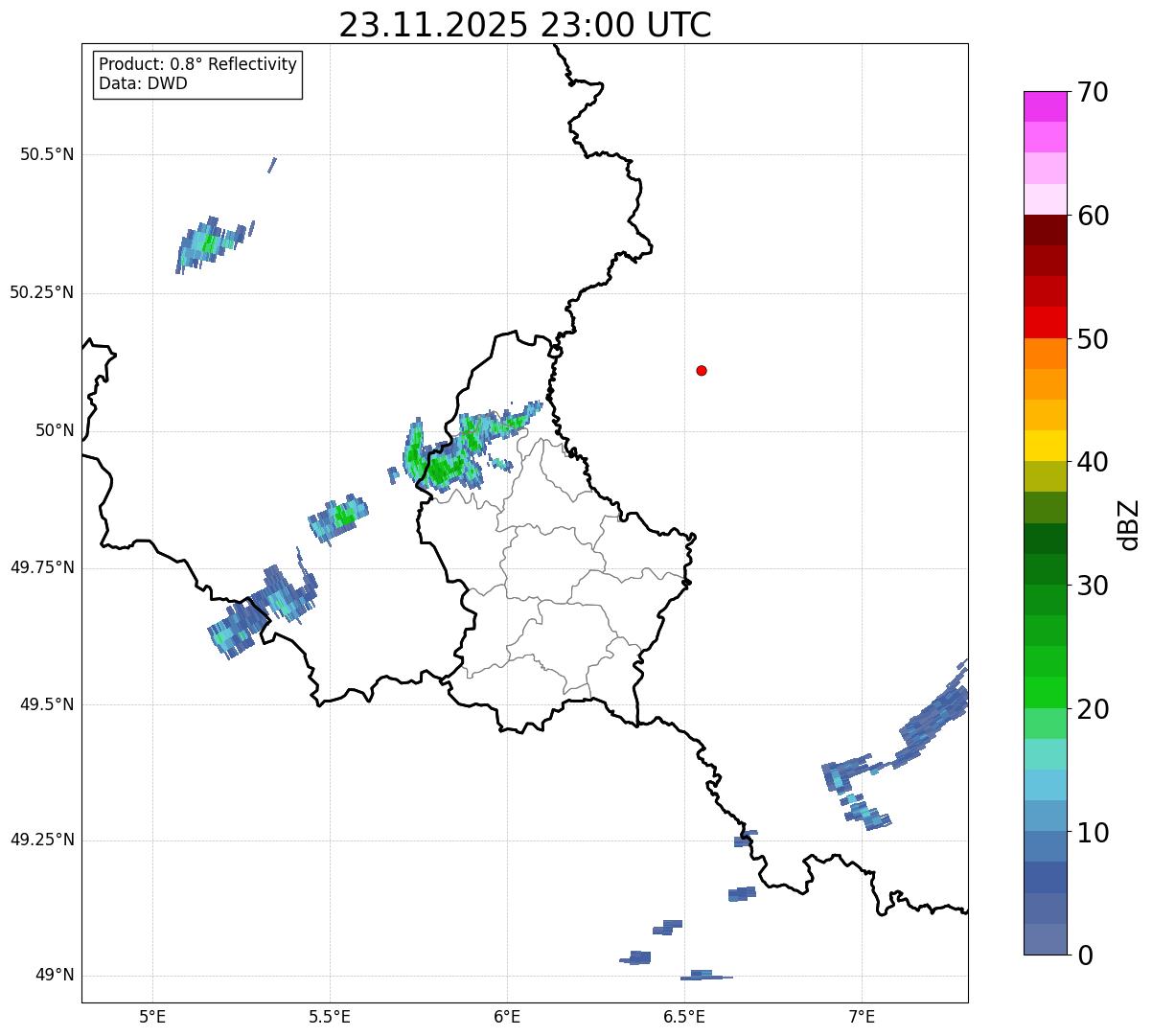The image size is (1152, 1036).
Task: Pick the yellow colorbar swatch above 40
Action: [1045, 447]
